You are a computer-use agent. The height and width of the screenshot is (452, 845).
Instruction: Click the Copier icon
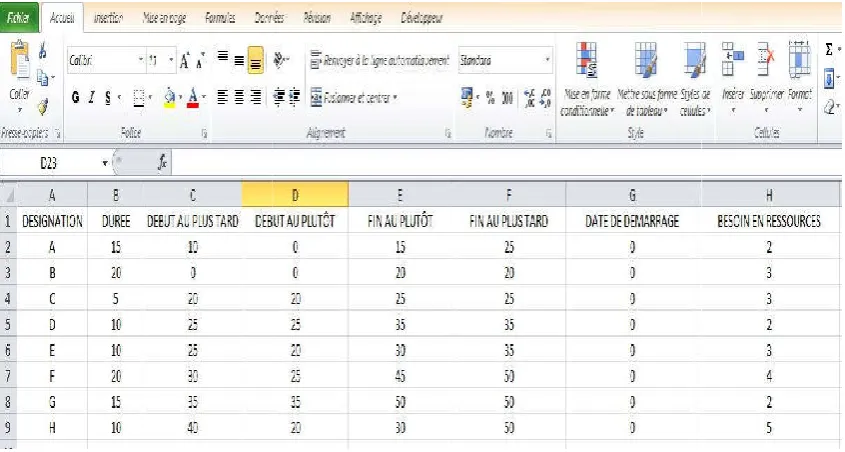[43, 78]
